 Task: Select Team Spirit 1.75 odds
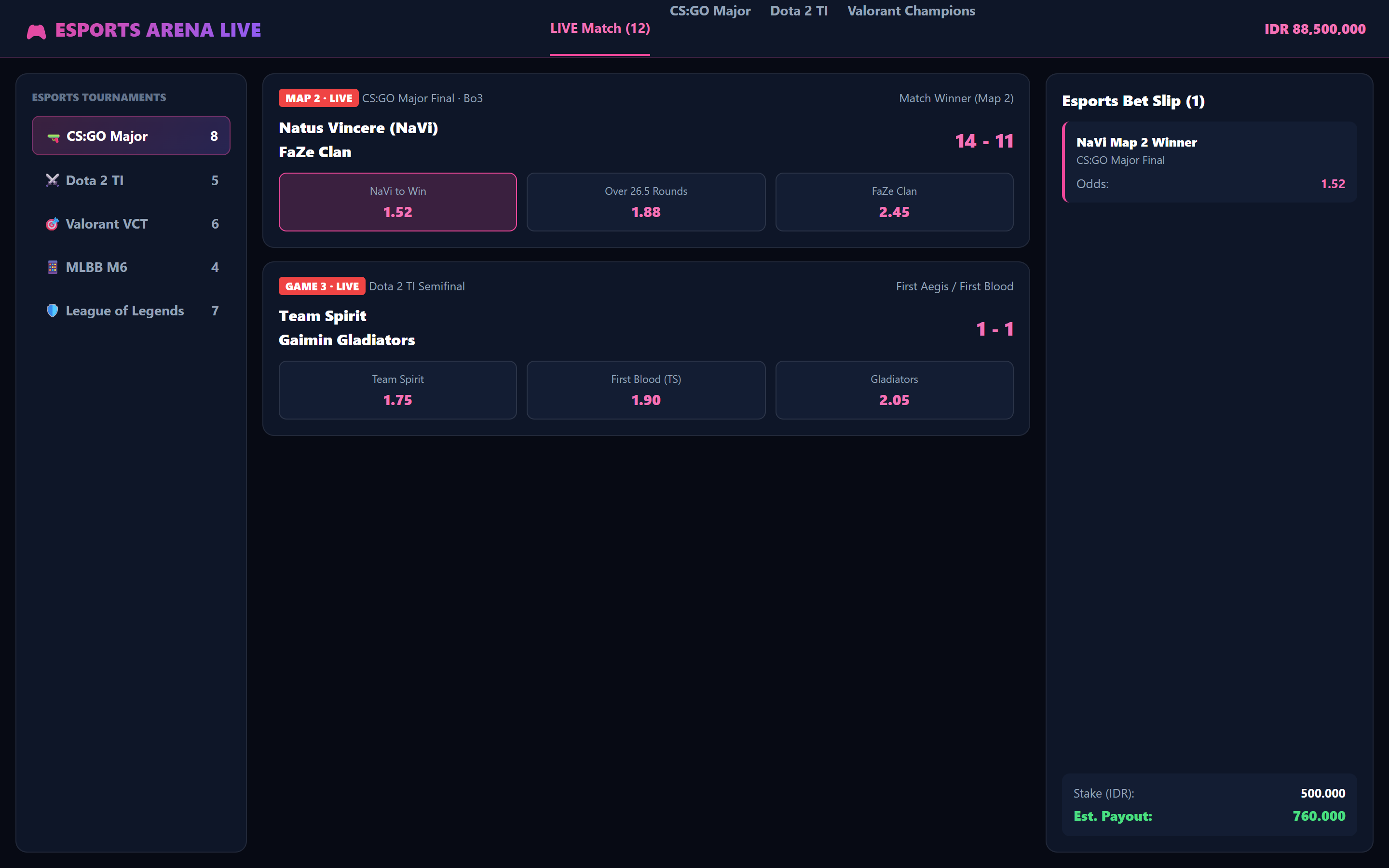(x=398, y=391)
